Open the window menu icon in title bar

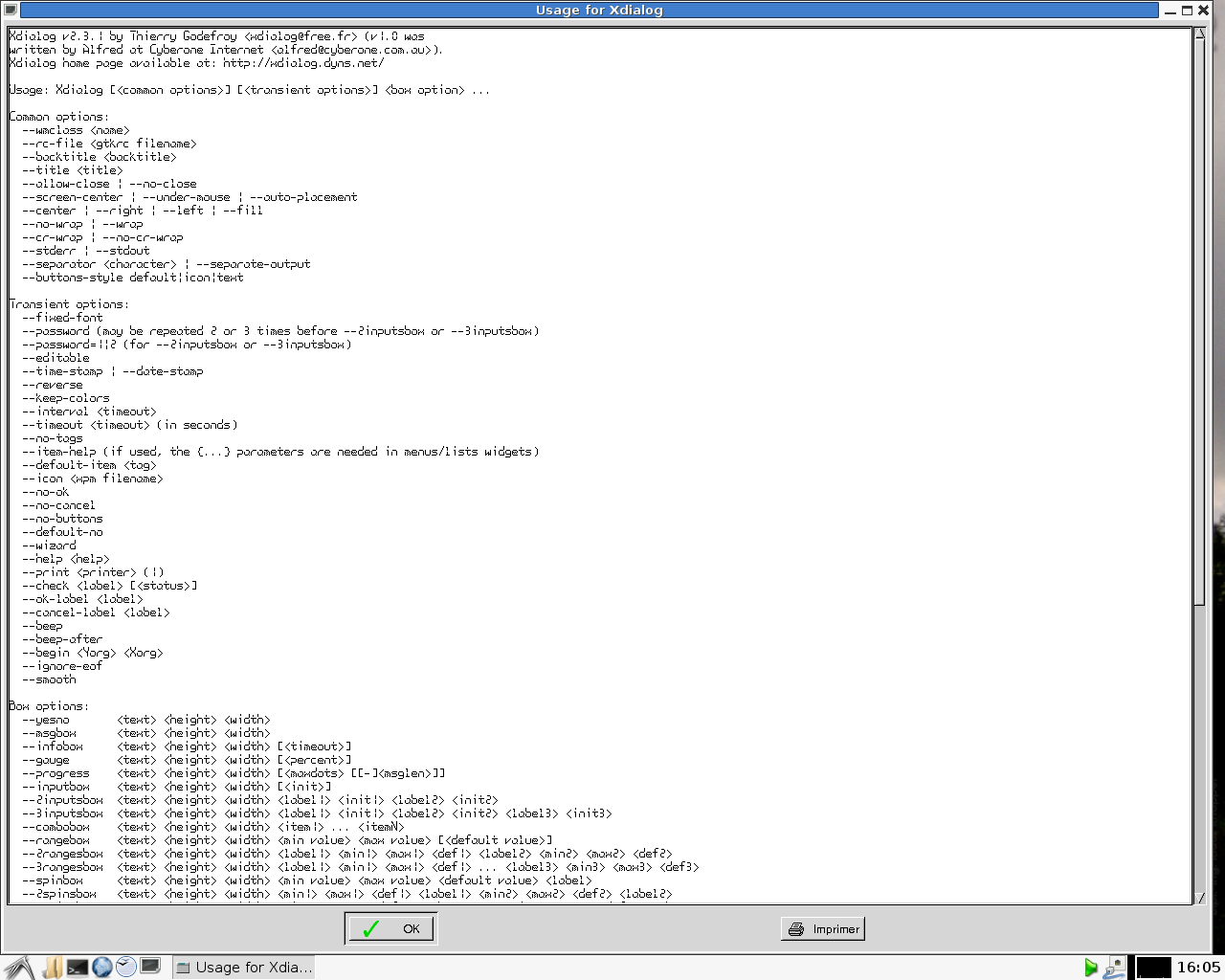point(10,10)
